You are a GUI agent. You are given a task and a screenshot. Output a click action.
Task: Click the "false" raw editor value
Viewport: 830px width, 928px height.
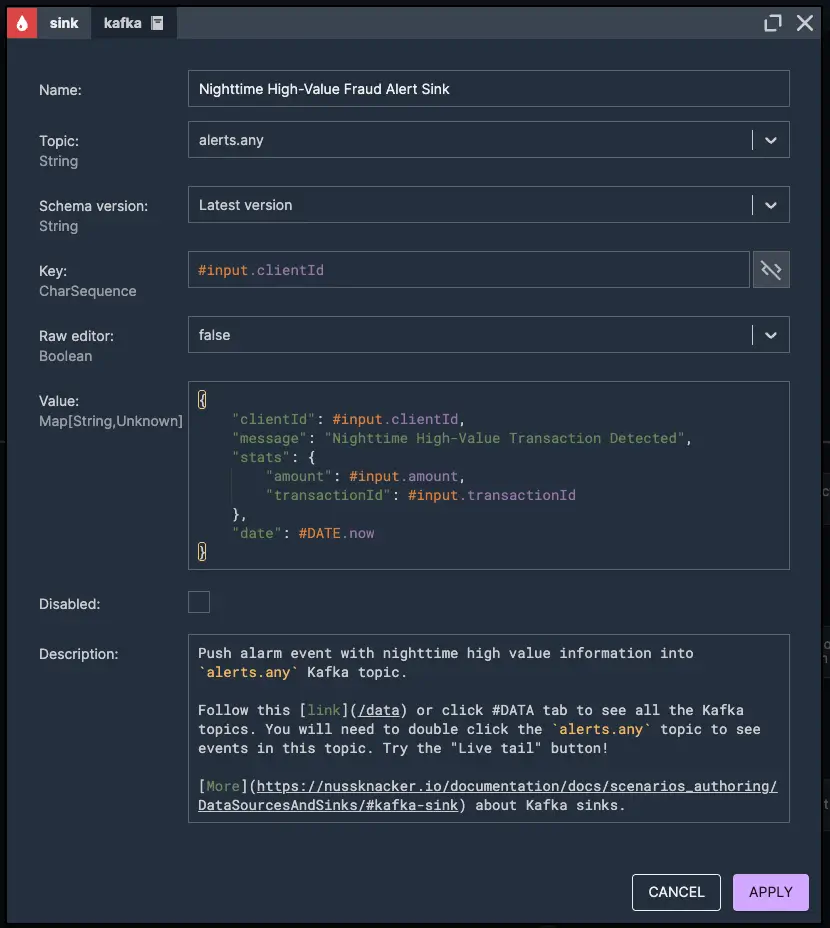(x=214, y=335)
